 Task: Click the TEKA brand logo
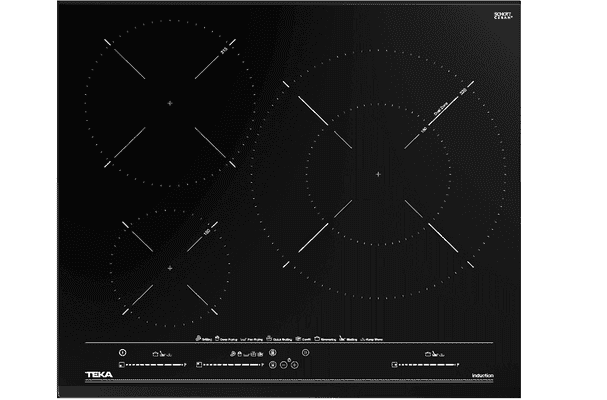(x=99, y=374)
